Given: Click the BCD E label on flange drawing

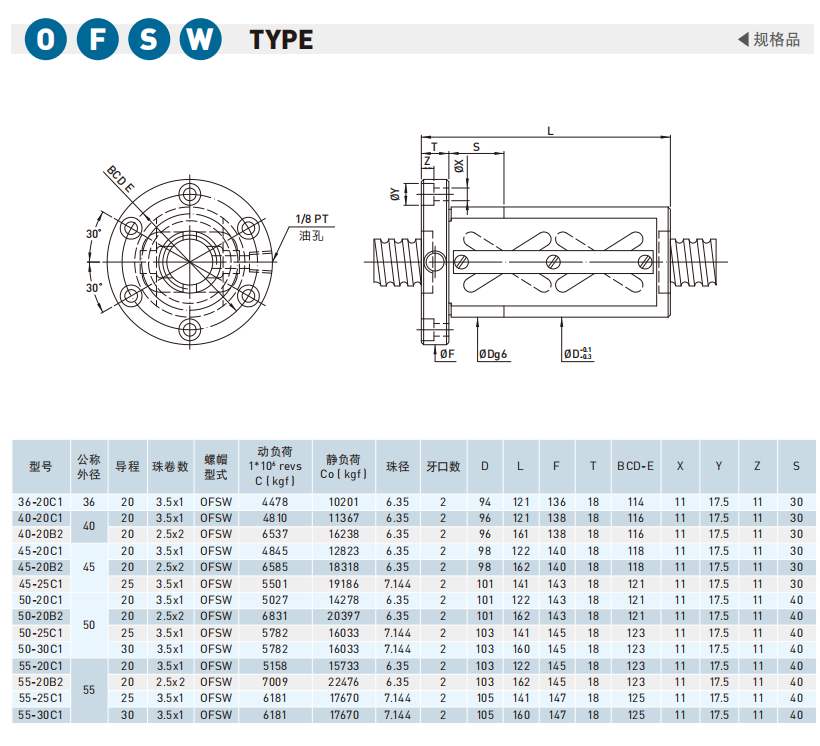Looking at the screenshot, I should tap(120, 181).
